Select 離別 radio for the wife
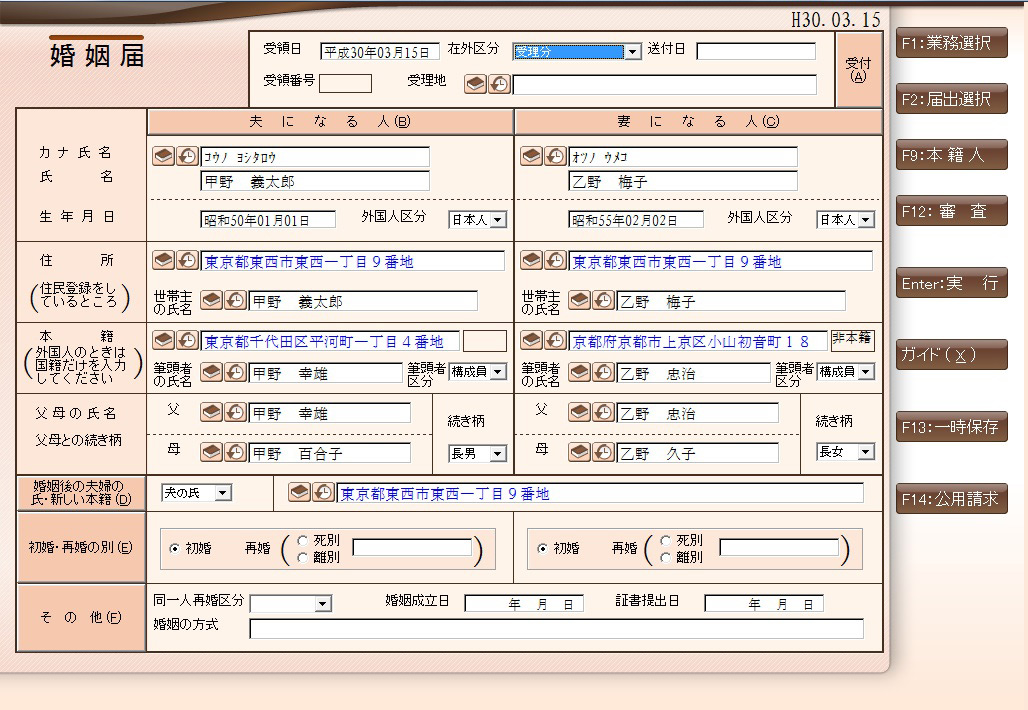 click(665, 557)
